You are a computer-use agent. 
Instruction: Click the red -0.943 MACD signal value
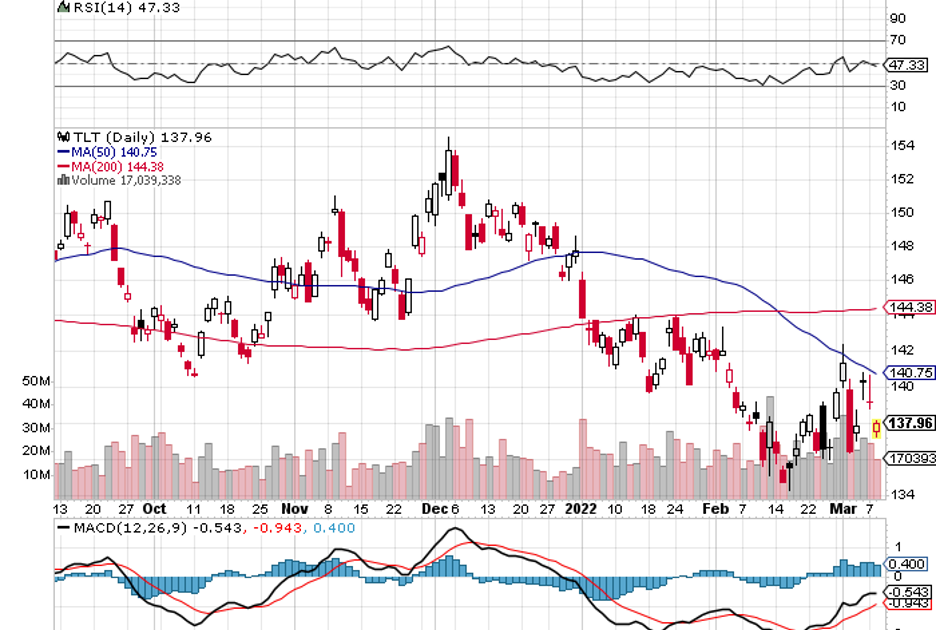click(278, 528)
